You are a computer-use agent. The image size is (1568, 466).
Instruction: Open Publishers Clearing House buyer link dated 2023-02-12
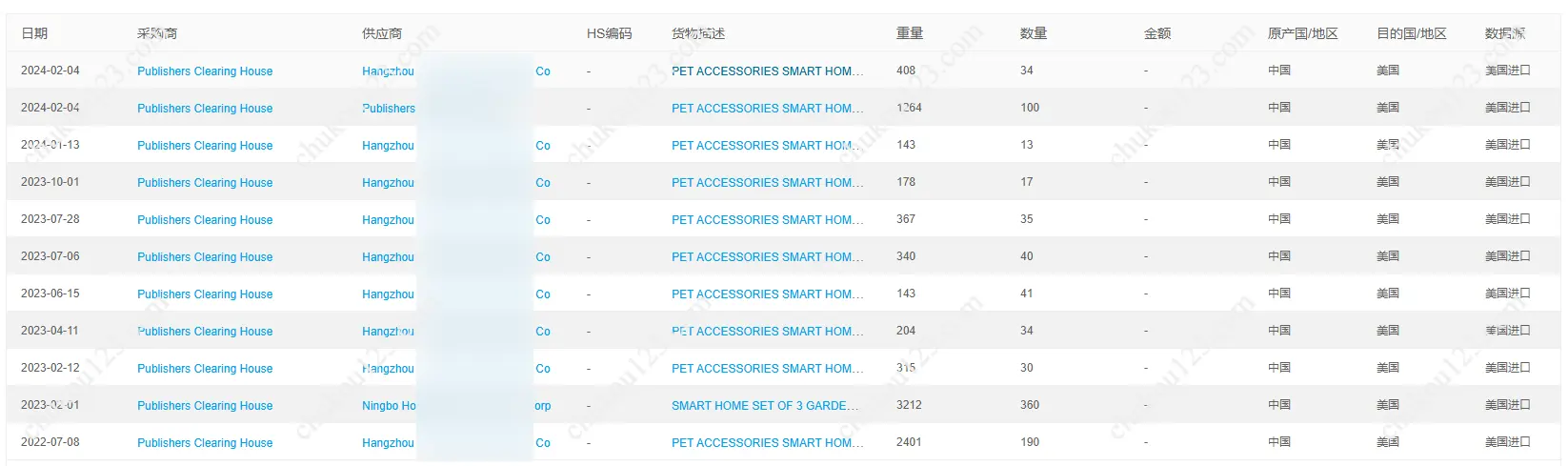coord(205,369)
